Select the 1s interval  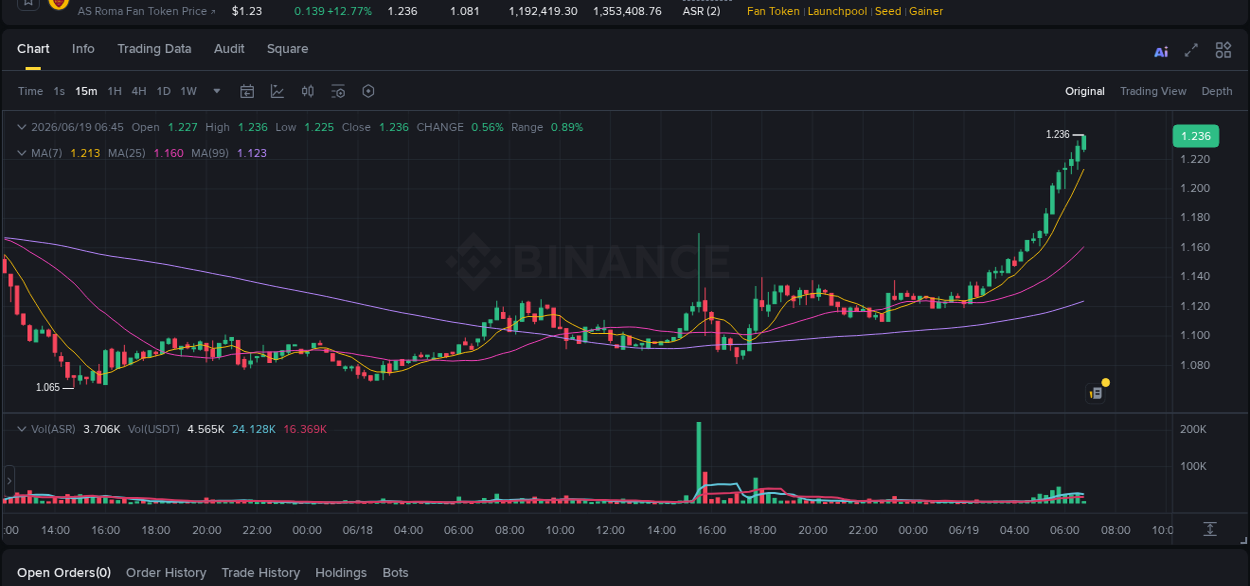(59, 91)
